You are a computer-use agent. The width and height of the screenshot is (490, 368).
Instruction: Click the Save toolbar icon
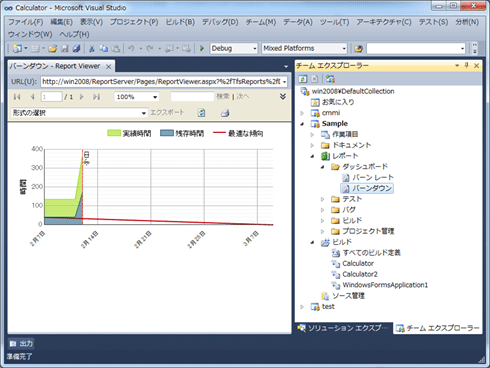65,49
